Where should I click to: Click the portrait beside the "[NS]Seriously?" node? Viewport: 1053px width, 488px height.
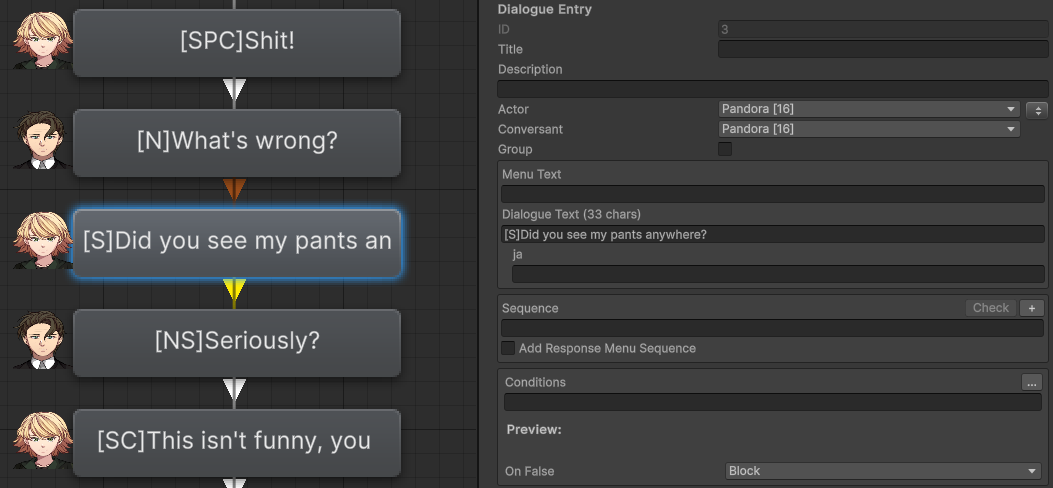[x=42, y=340]
